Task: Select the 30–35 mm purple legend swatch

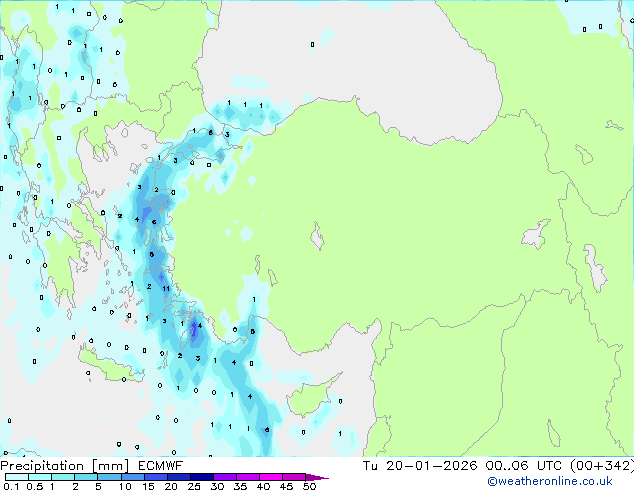Action: point(224,477)
